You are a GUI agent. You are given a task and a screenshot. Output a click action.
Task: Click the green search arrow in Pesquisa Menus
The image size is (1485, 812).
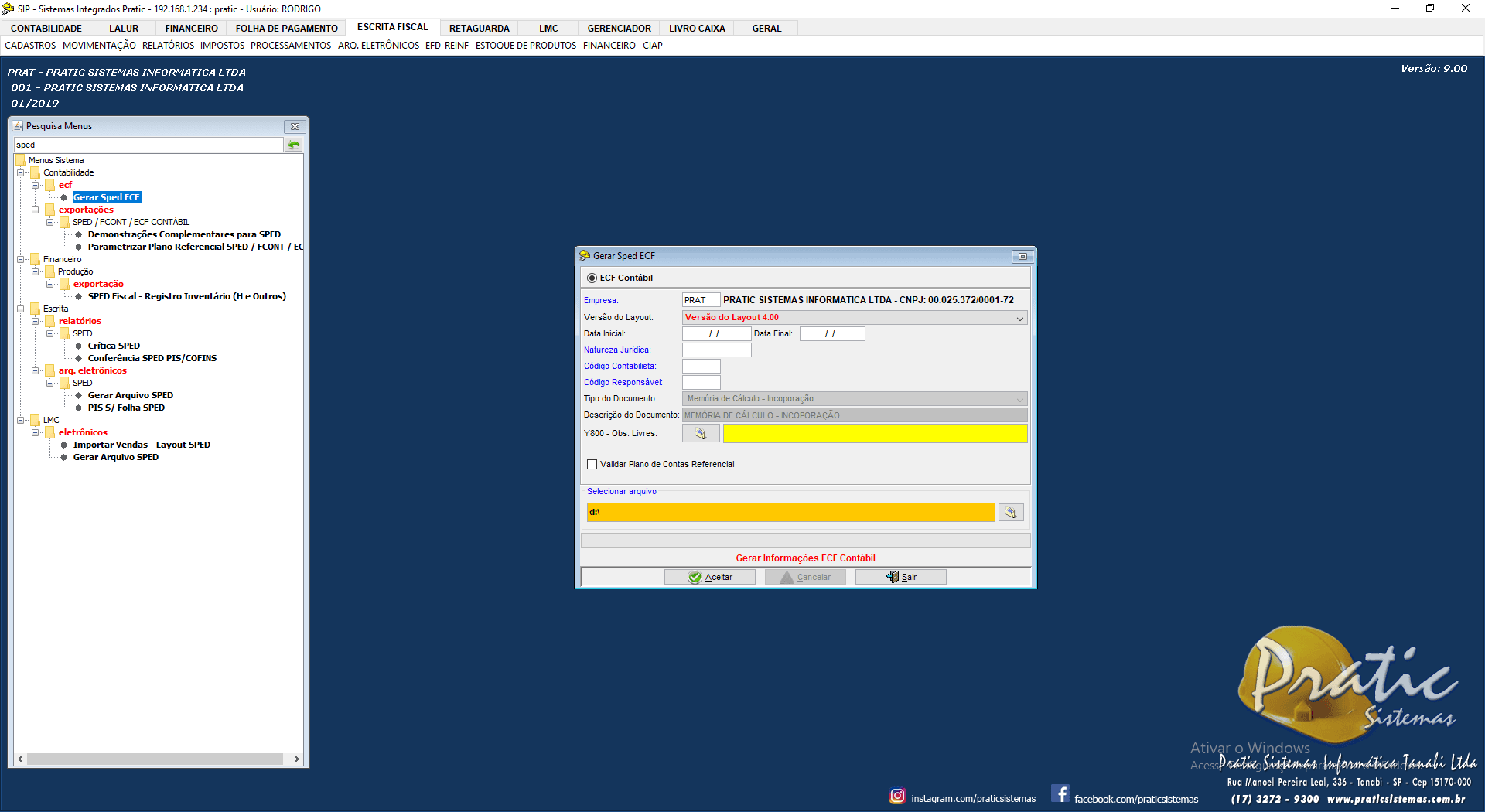point(294,145)
